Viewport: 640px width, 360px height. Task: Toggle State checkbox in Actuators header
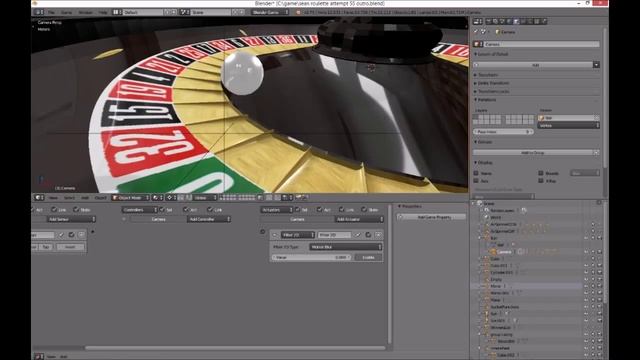[x=364, y=209]
